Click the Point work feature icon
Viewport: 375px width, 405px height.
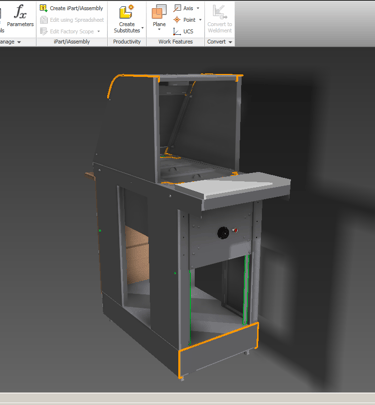click(x=177, y=20)
